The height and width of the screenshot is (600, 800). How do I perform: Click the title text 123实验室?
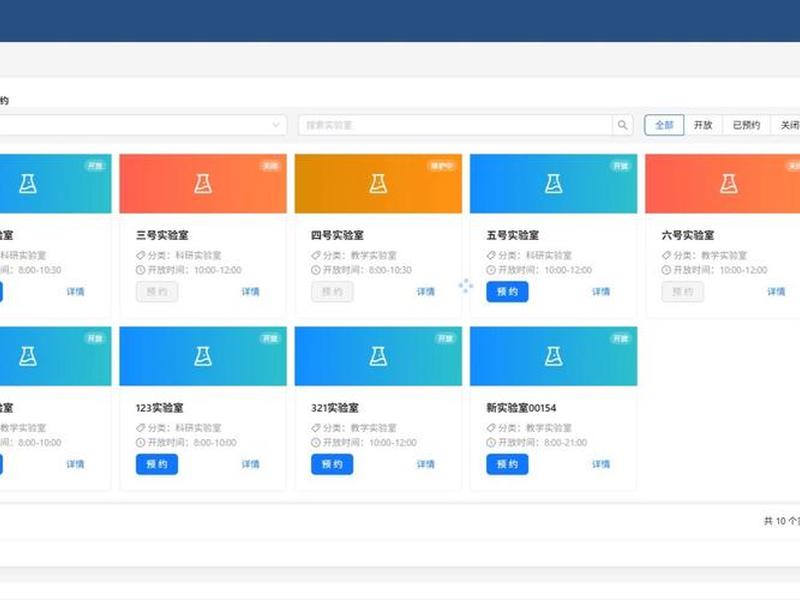pos(160,408)
